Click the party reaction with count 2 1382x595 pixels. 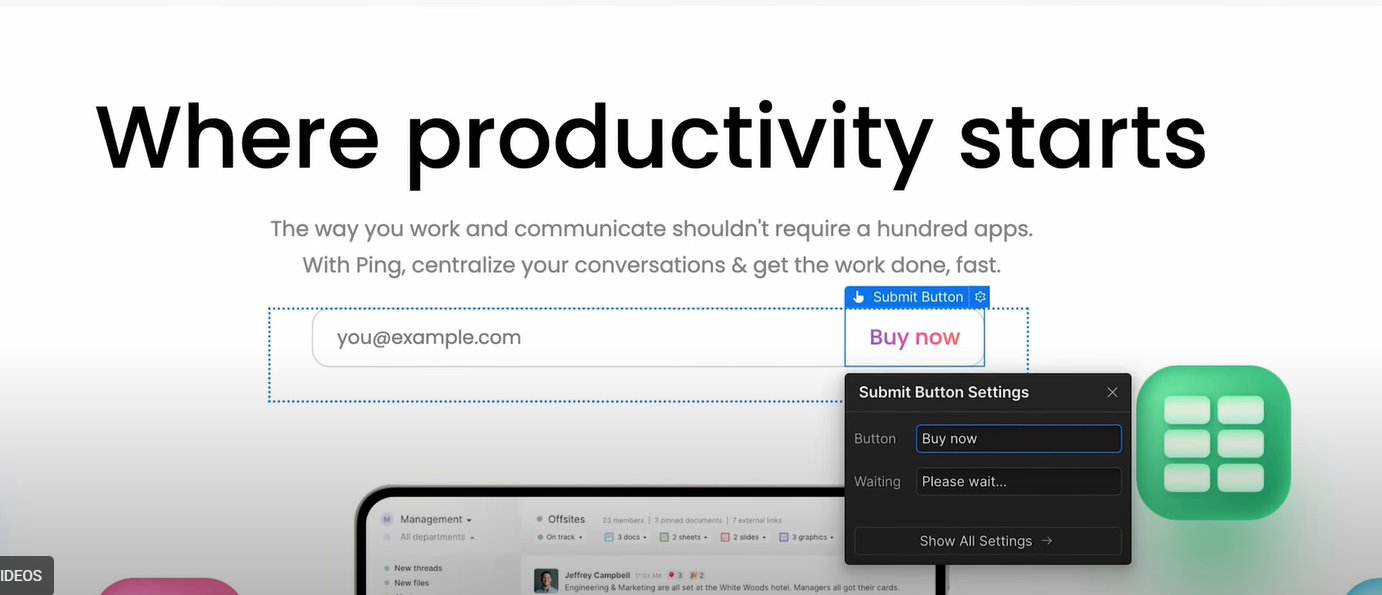(x=697, y=575)
